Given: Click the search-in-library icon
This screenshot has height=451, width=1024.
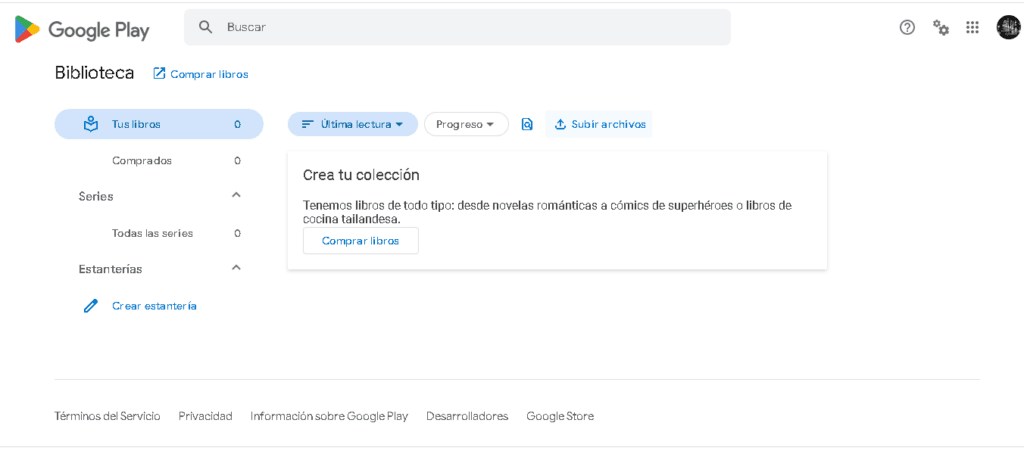Looking at the screenshot, I should coord(527,124).
